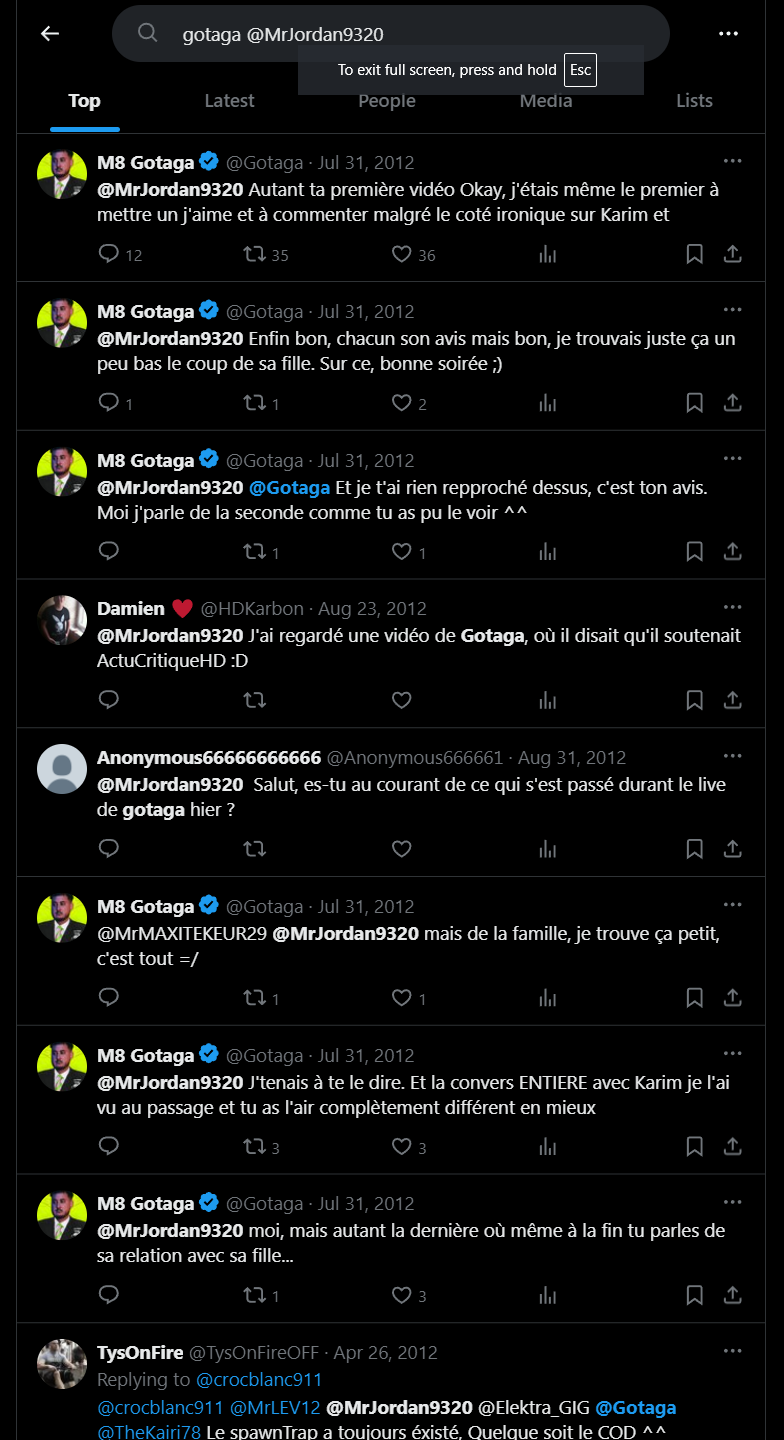Screen dimensions: 784x1440
Task: Share the tweet ending with 'bonne soirée ;)'
Action: point(733,403)
